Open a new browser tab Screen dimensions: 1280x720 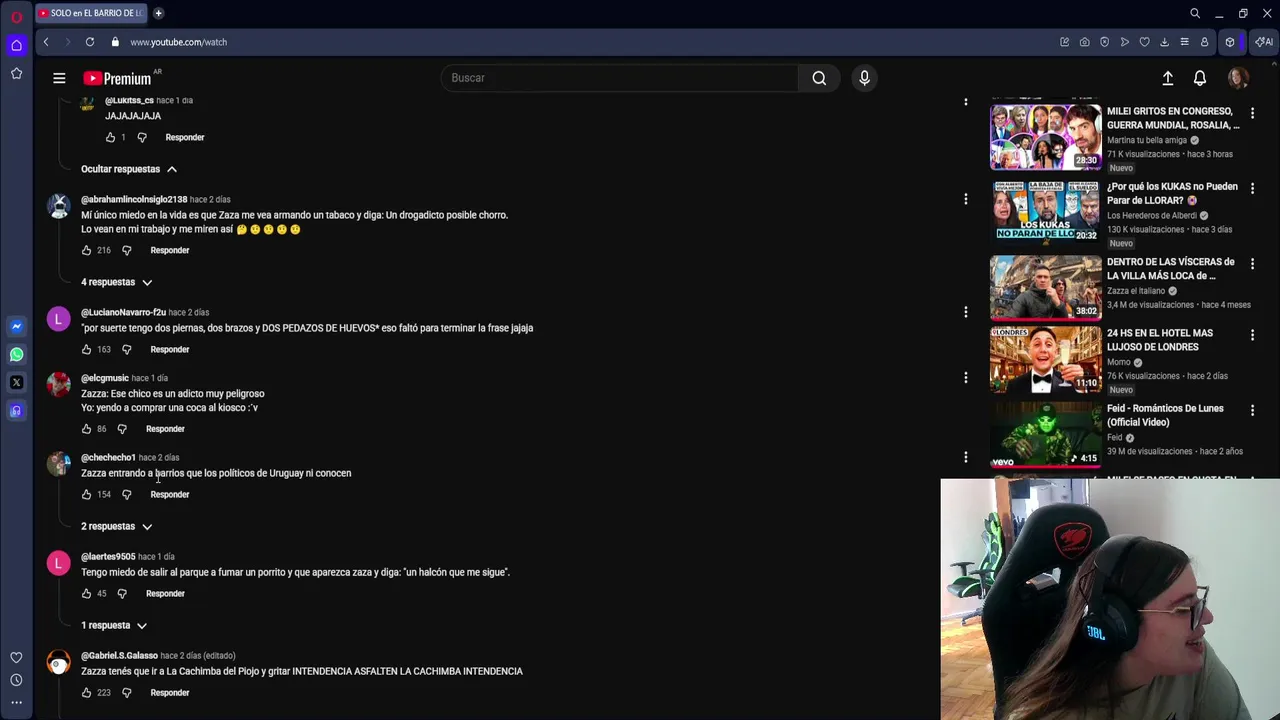click(158, 13)
